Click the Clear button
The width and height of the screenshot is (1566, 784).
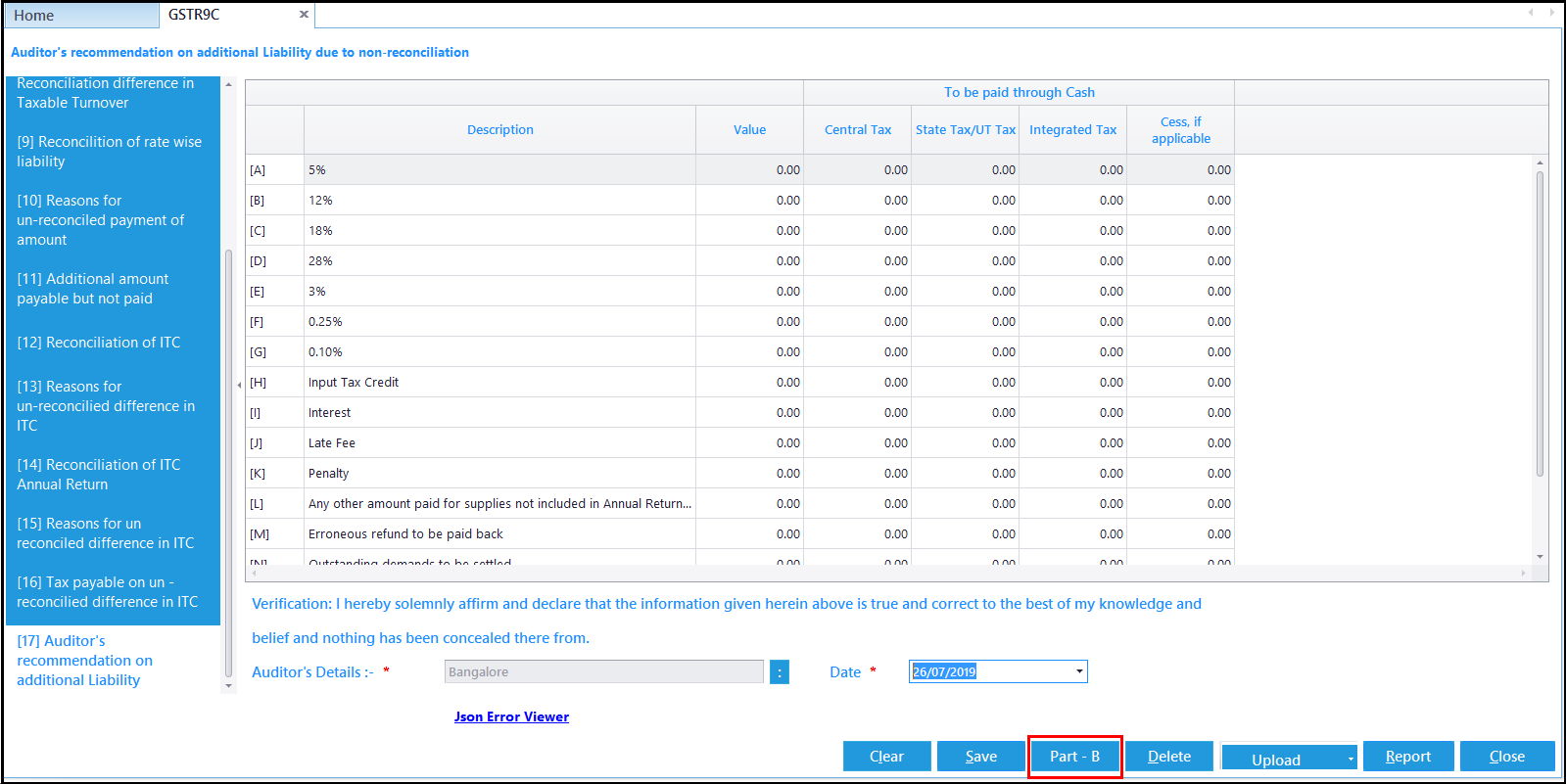(x=886, y=757)
